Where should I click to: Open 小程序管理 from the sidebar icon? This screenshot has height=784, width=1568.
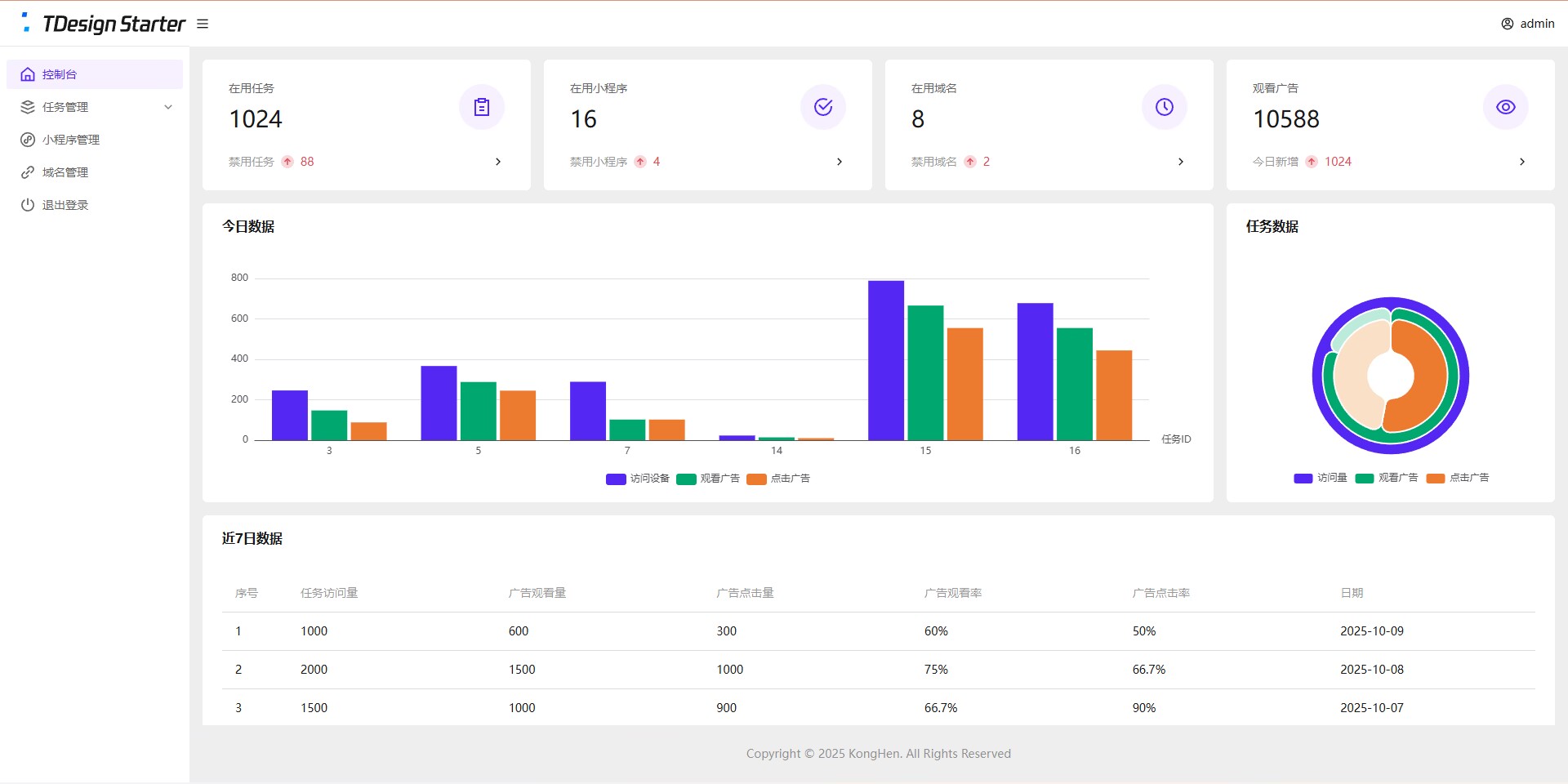(x=28, y=139)
